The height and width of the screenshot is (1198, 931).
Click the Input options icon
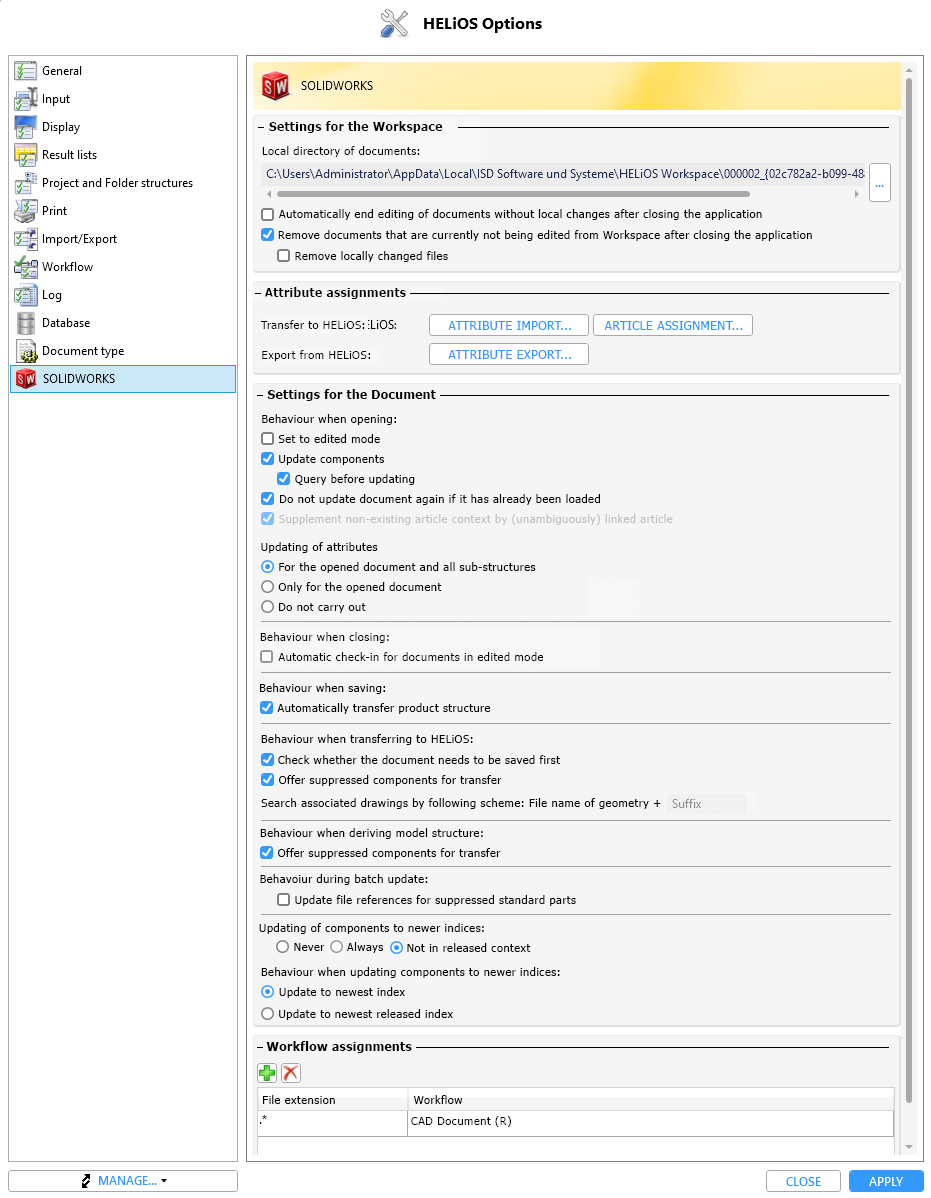25,99
